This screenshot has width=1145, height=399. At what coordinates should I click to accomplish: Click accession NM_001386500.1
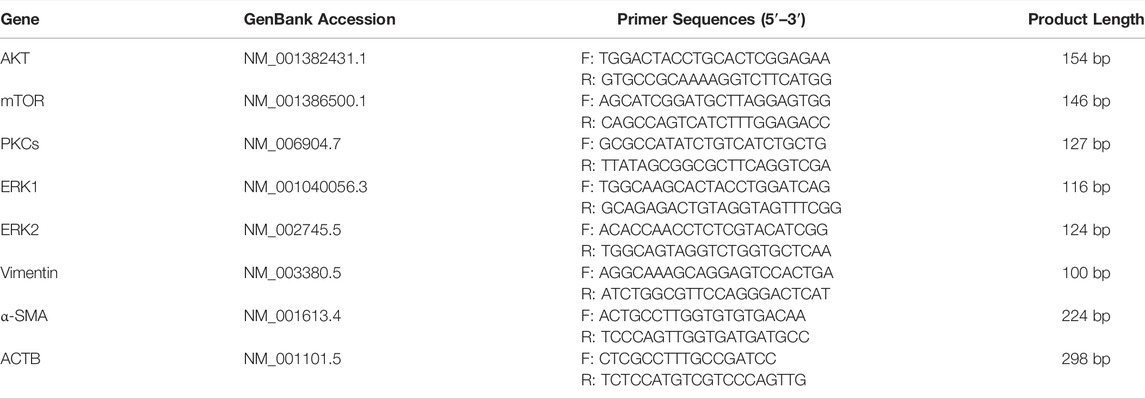(306, 102)
